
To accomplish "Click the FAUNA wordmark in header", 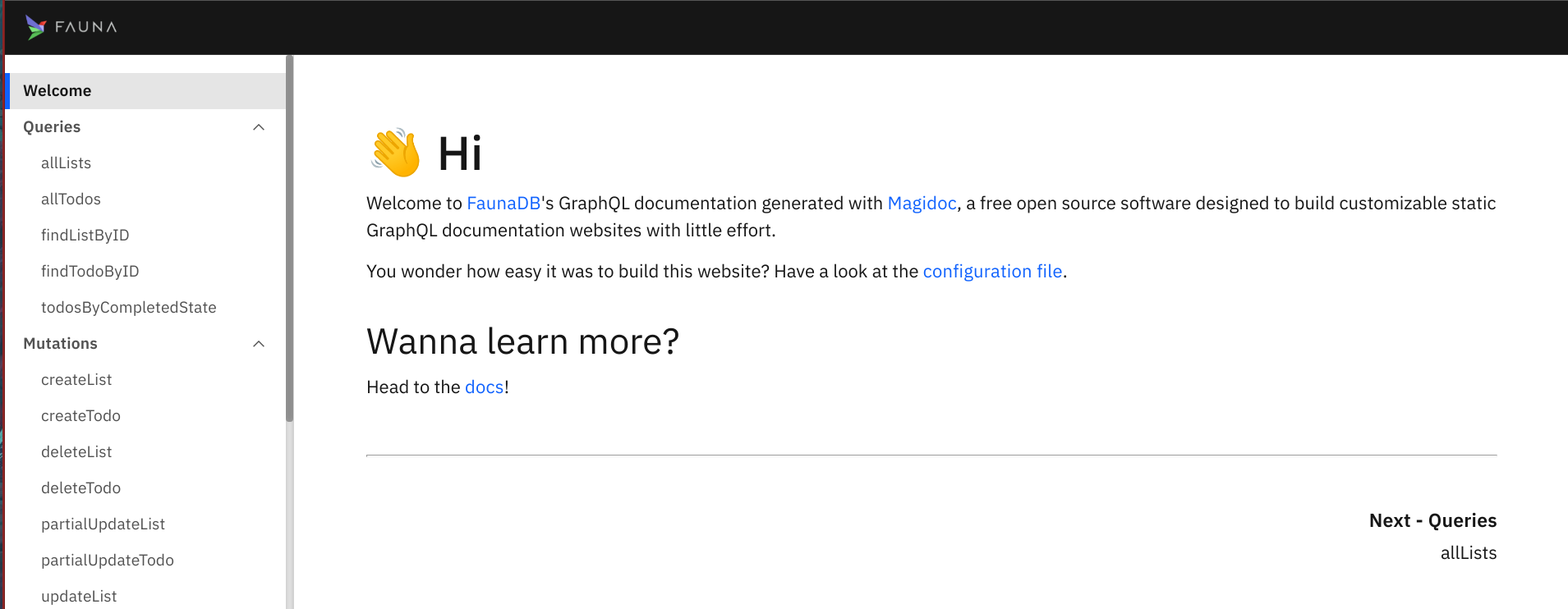I will tap(86, 27).
